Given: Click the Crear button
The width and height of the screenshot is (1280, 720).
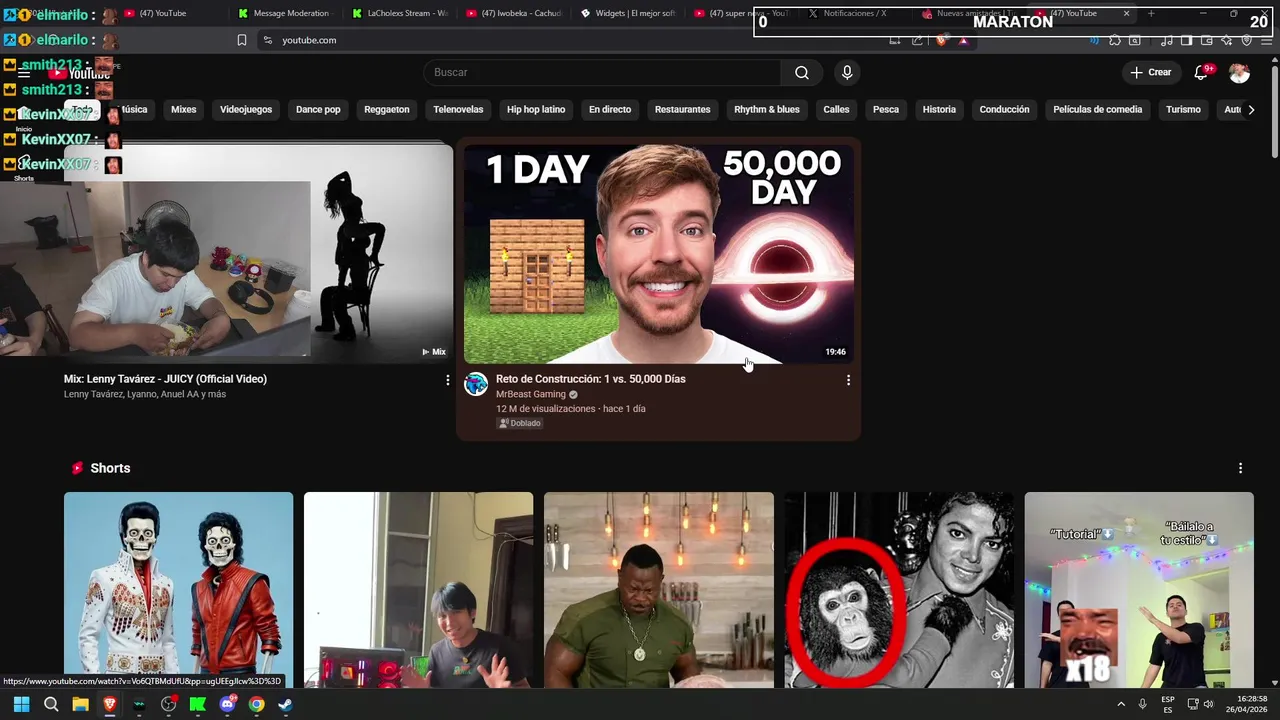Looking at the screenshot, I should (1150, 72).
